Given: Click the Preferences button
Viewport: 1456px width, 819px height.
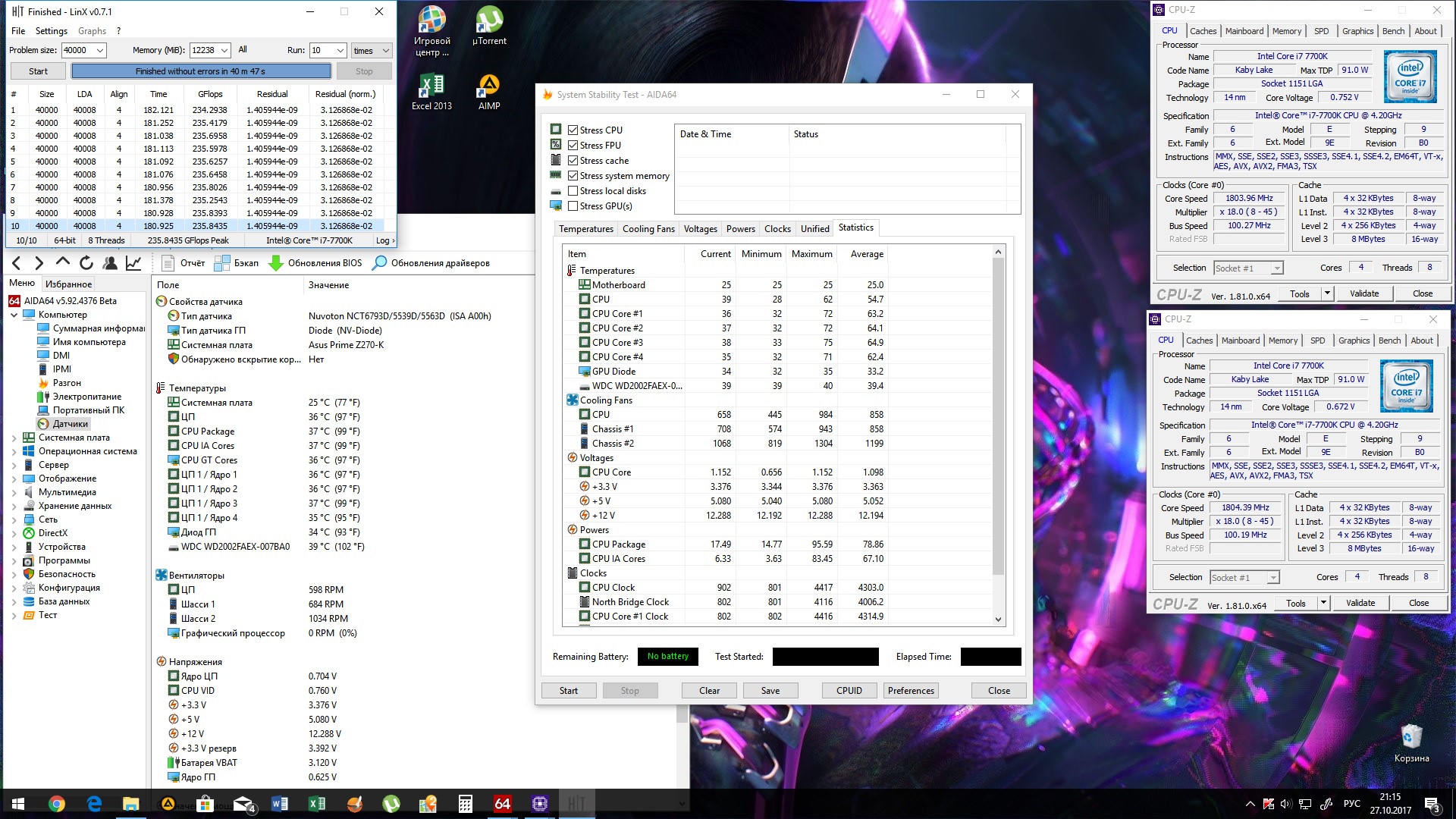Looking at the screenshot, I should pyautogui.click(x=911, y=691).
